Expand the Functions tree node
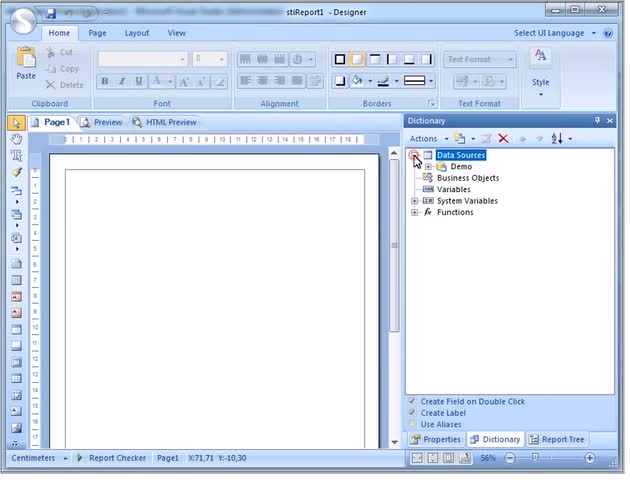The width and height of the screenshot is (630, 480). 414,212
